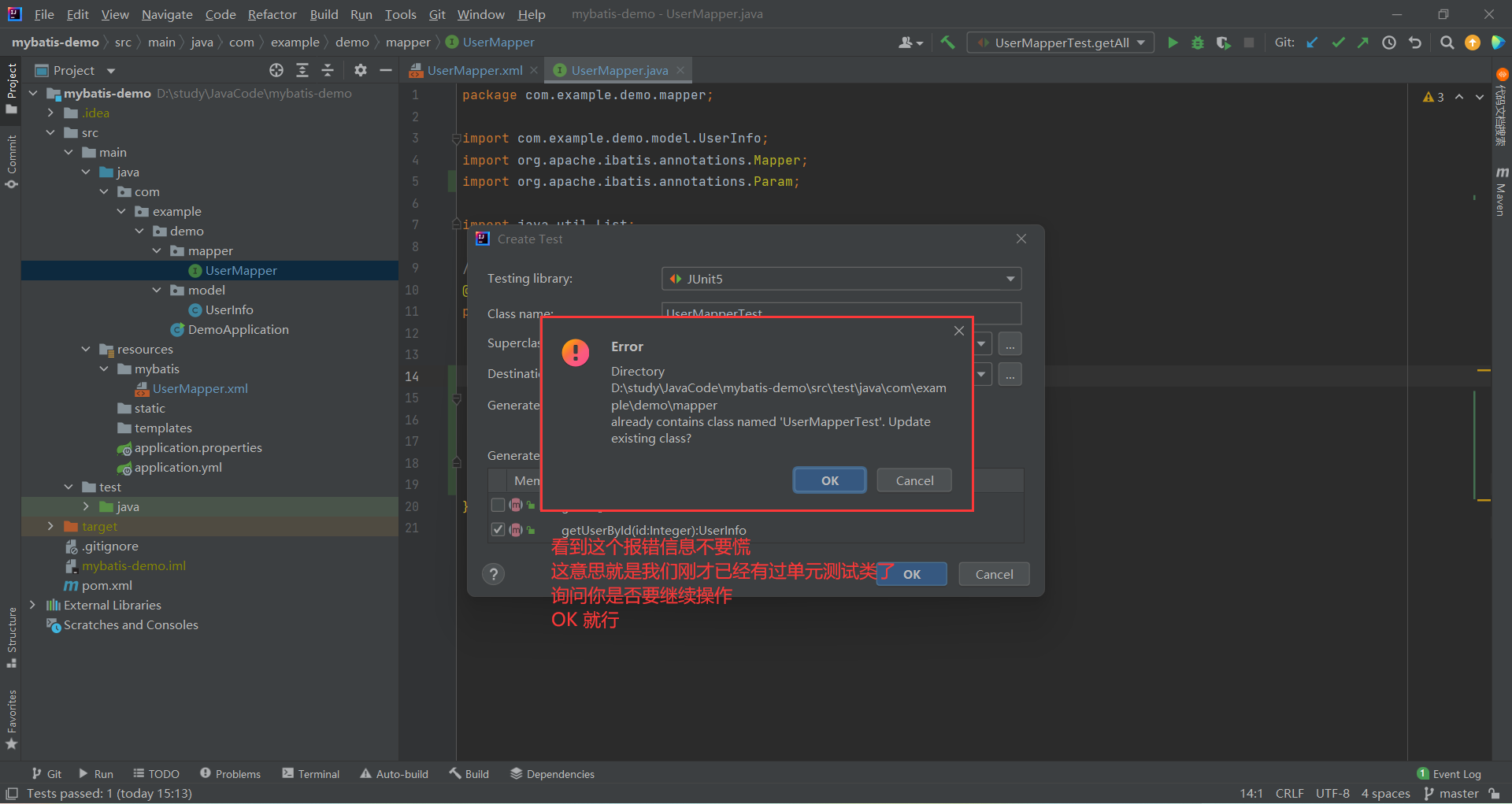Confirm OK in the Error dialog
This screenshot has height=804, width=1512.
(x=830, y=480)
